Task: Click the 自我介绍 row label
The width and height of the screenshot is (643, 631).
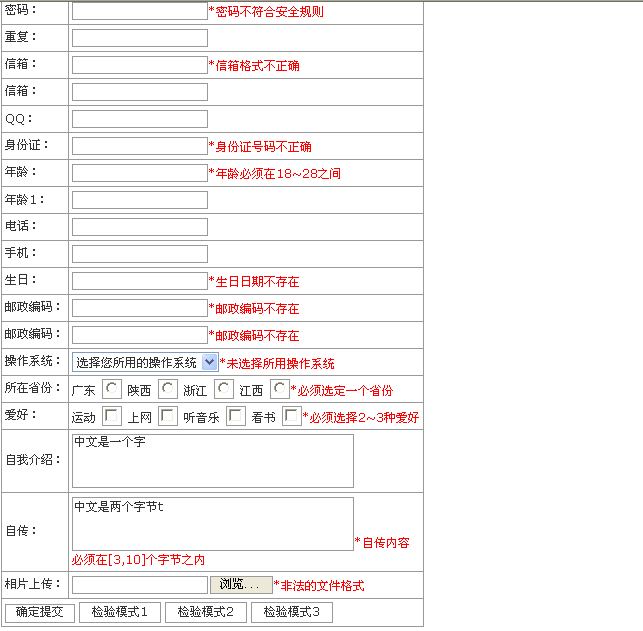Action: (x=33, y=460)
